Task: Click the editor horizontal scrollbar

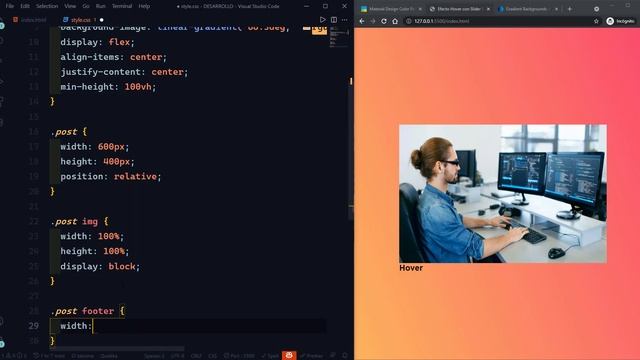Action: coord(117,349)
